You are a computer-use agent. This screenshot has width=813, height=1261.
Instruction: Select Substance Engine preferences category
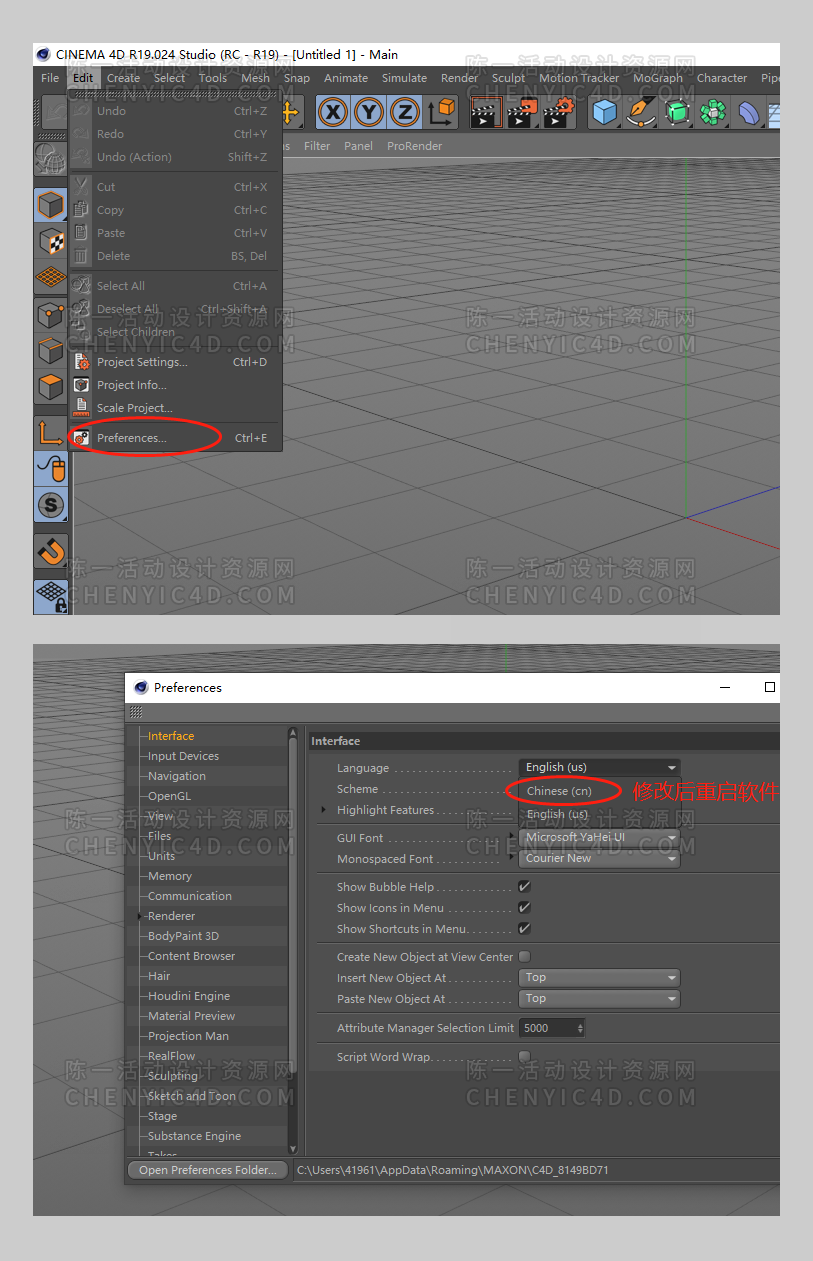[x=194, y=1136]
